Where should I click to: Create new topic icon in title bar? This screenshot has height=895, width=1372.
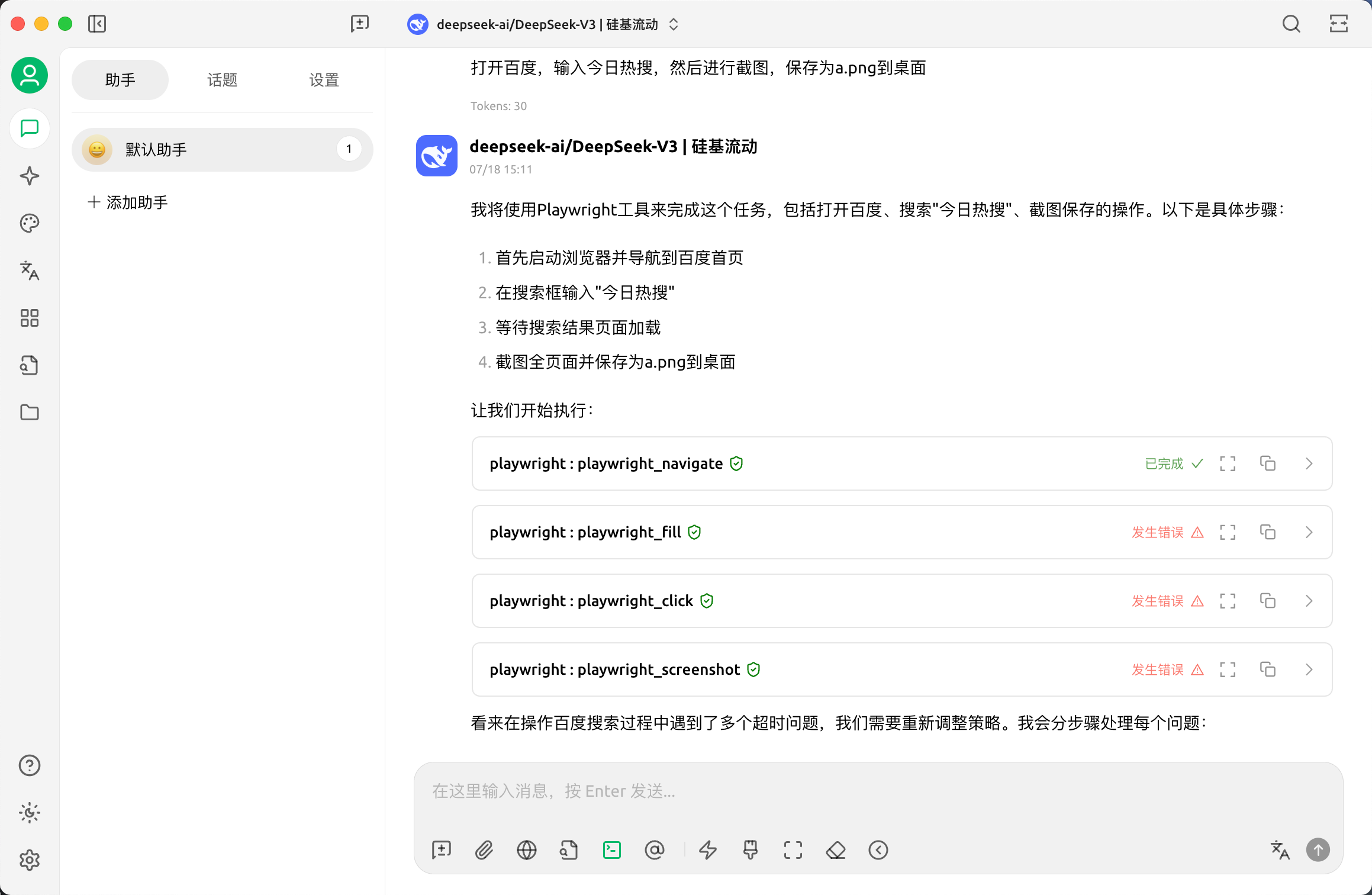[359, 24]
